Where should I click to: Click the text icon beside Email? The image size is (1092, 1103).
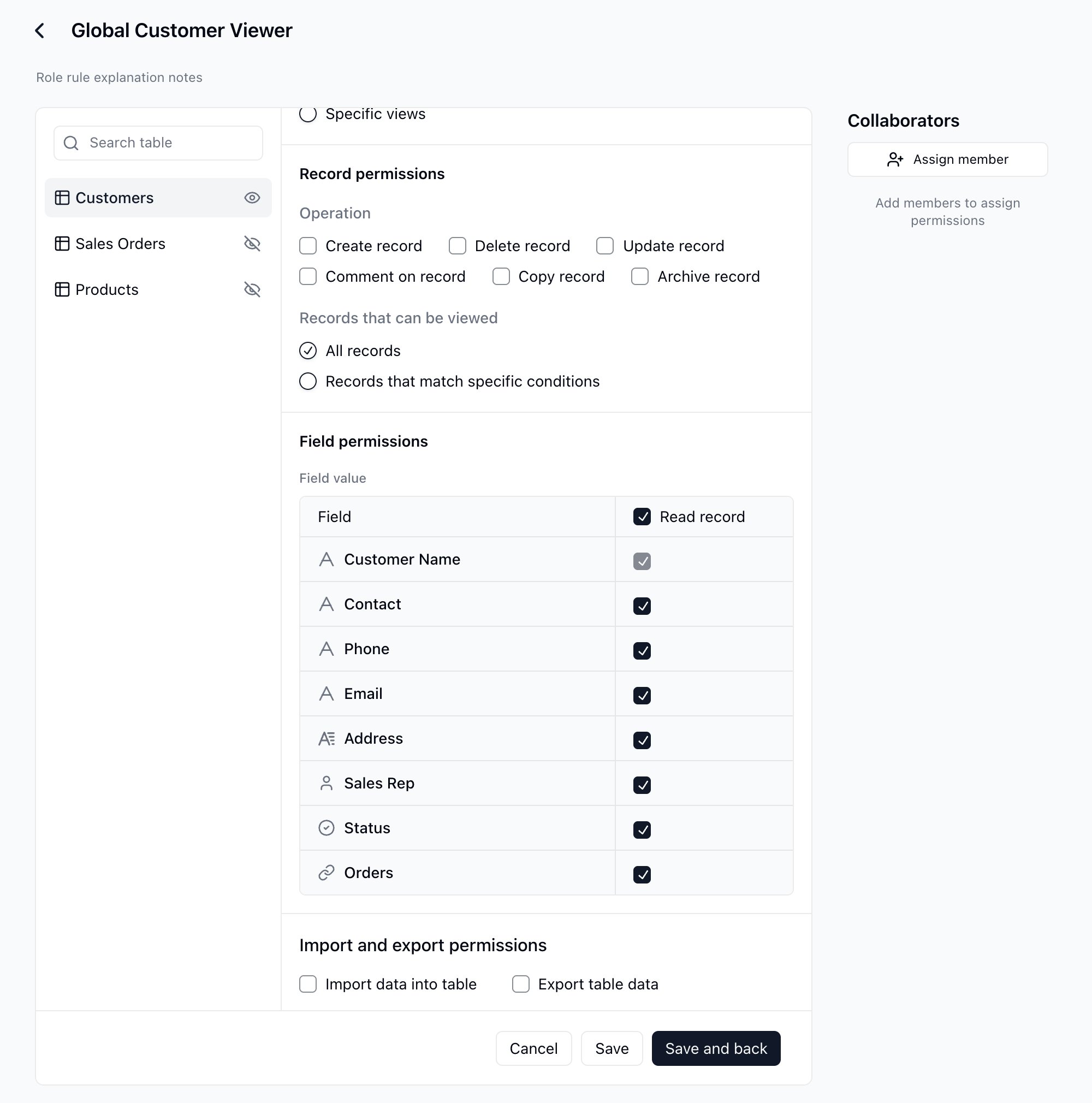(x=327, y=693)
